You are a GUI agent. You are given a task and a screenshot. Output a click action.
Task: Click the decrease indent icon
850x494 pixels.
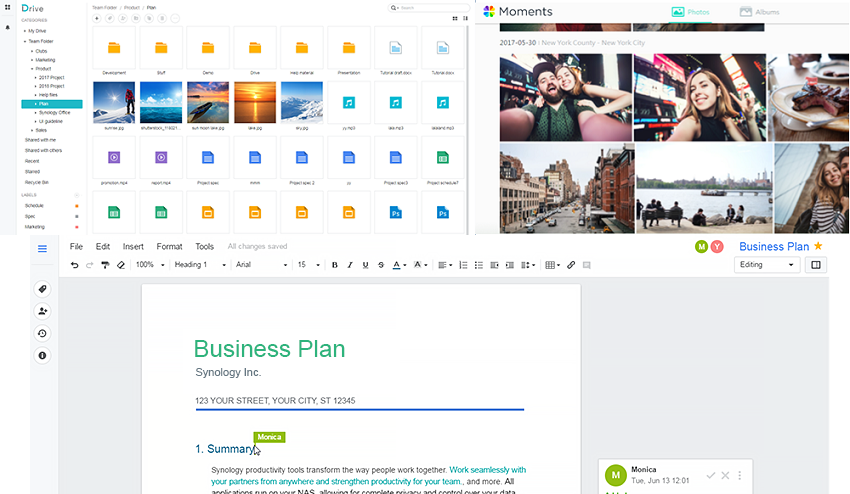(494, 265)
